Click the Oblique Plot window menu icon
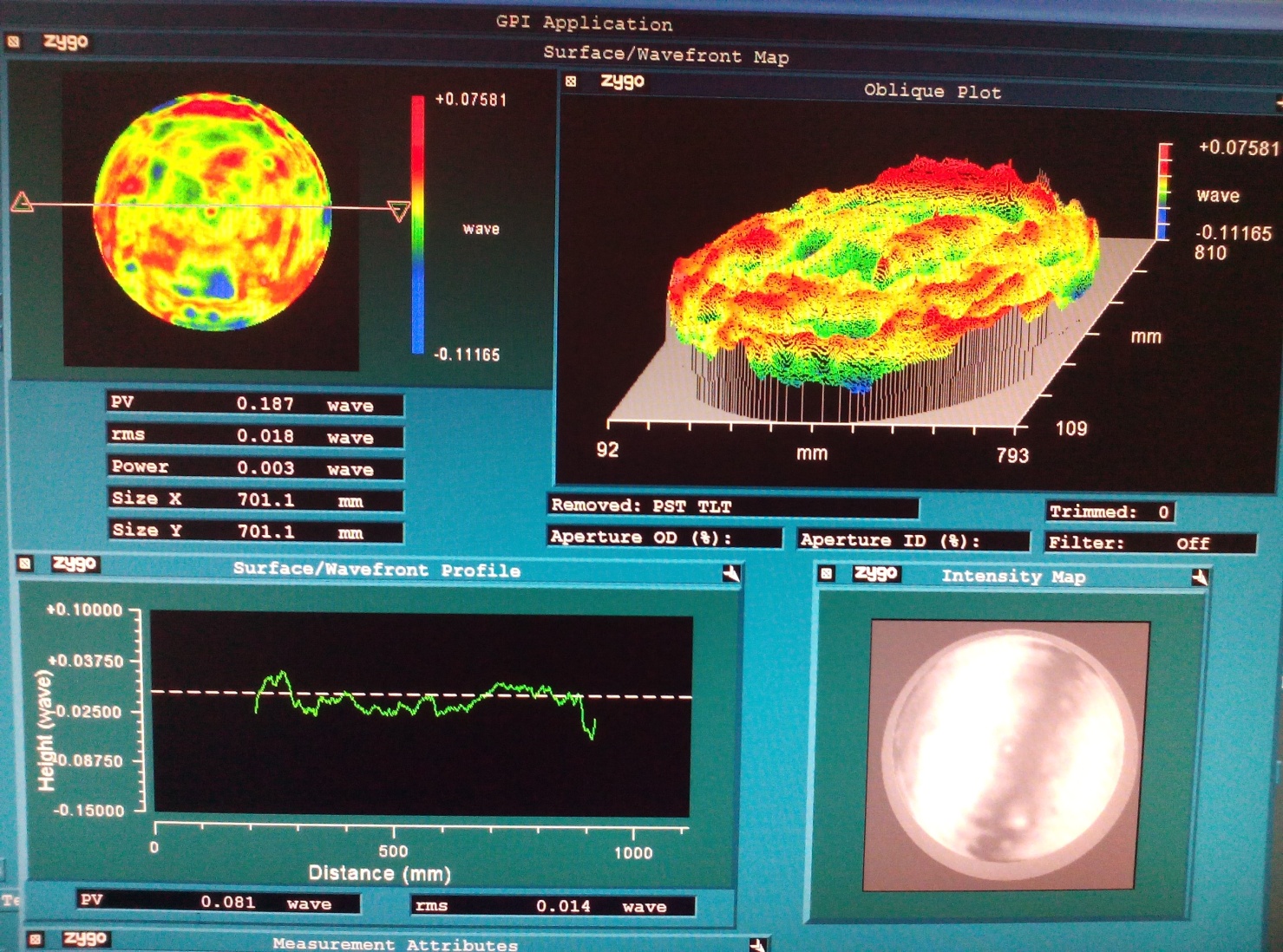The width and height of the screenshot is (1283, 952). click(571, 82)
